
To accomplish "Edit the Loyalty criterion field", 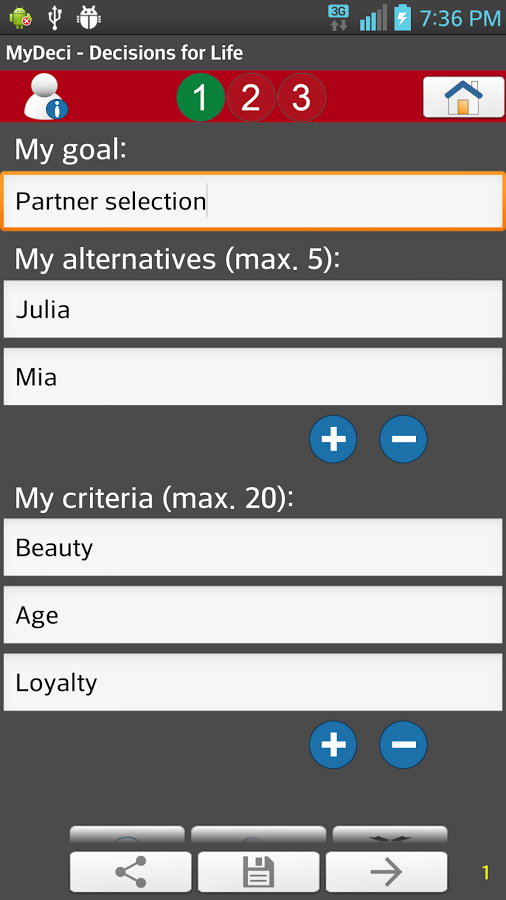I will [253, 682].
